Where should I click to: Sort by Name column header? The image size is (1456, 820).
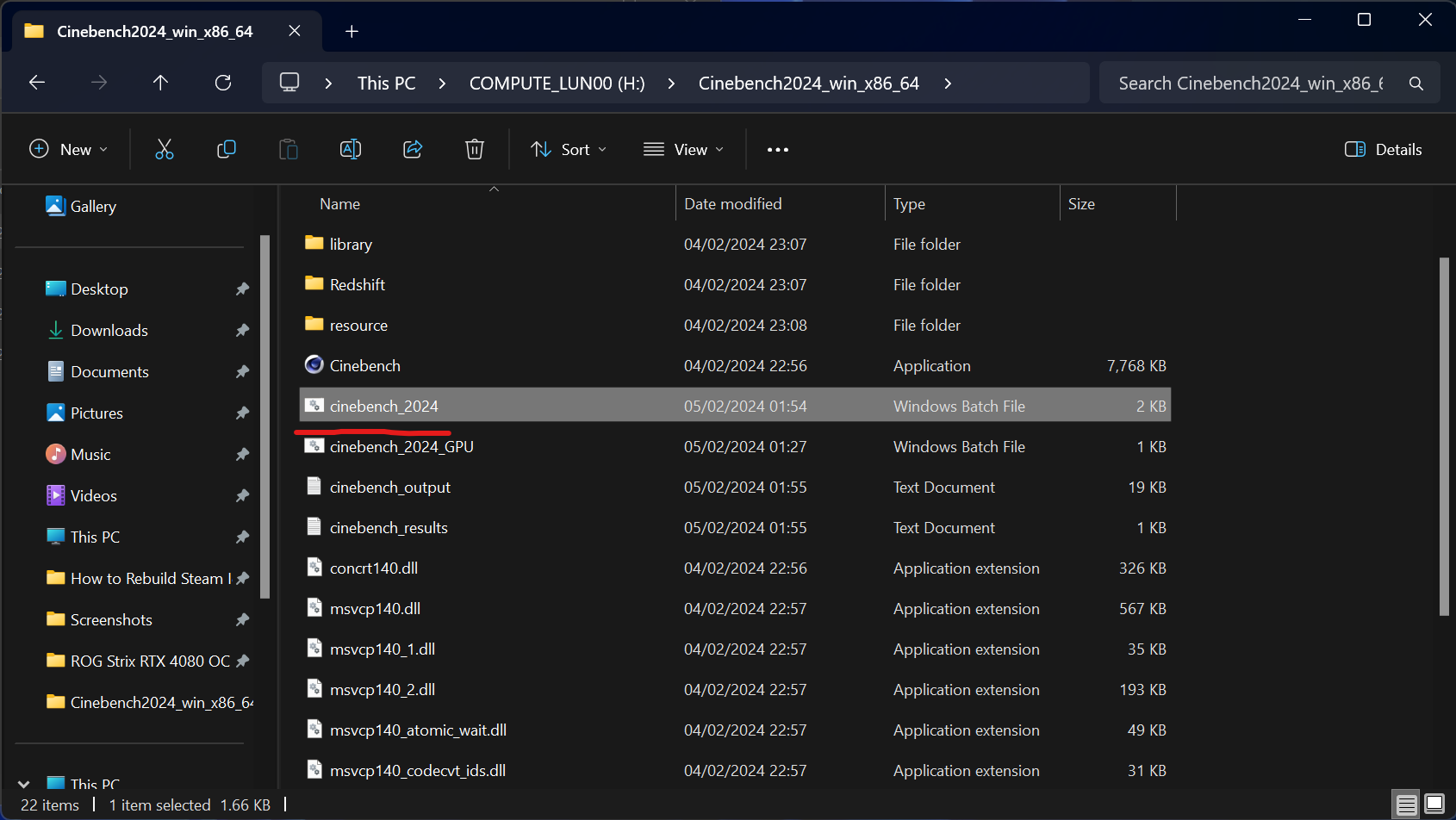click(x=339, y=204)
